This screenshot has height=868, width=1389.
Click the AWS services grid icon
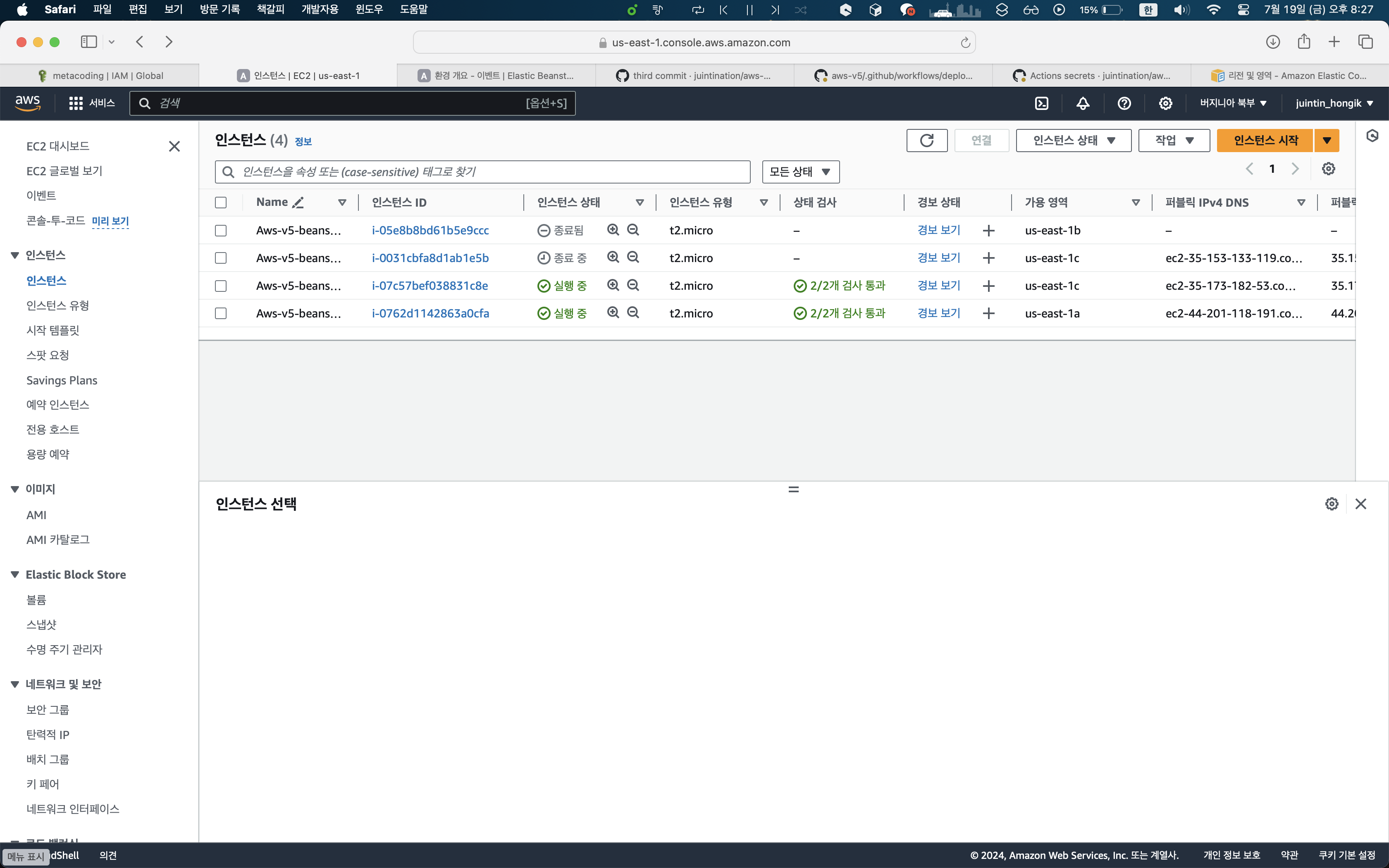(x=76, y=103)
